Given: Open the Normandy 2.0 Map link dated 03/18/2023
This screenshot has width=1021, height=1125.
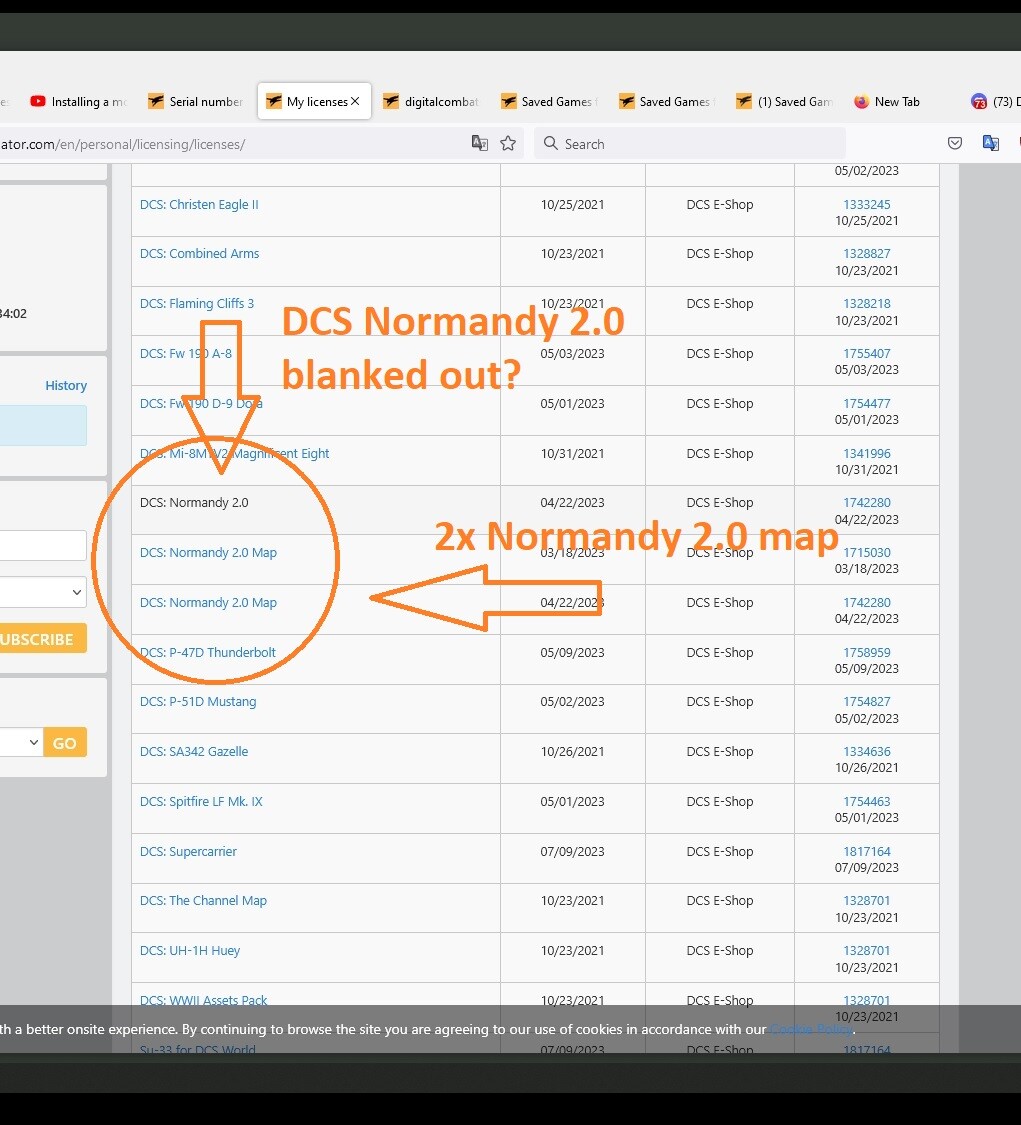Looking at the screenshot, I should [208, 552].
